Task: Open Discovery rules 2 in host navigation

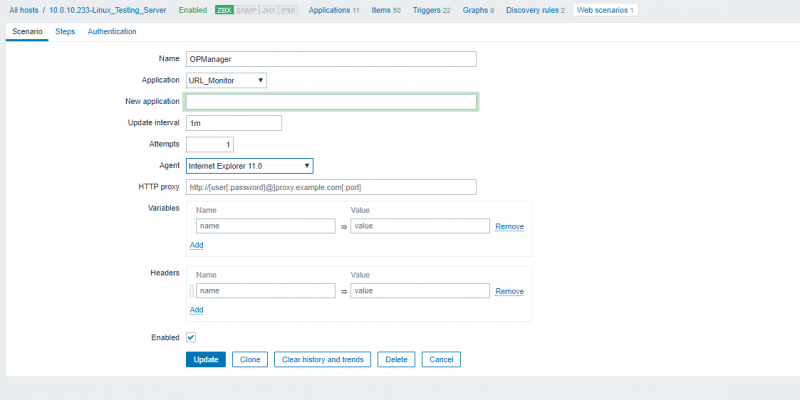Action: point(535,10)
